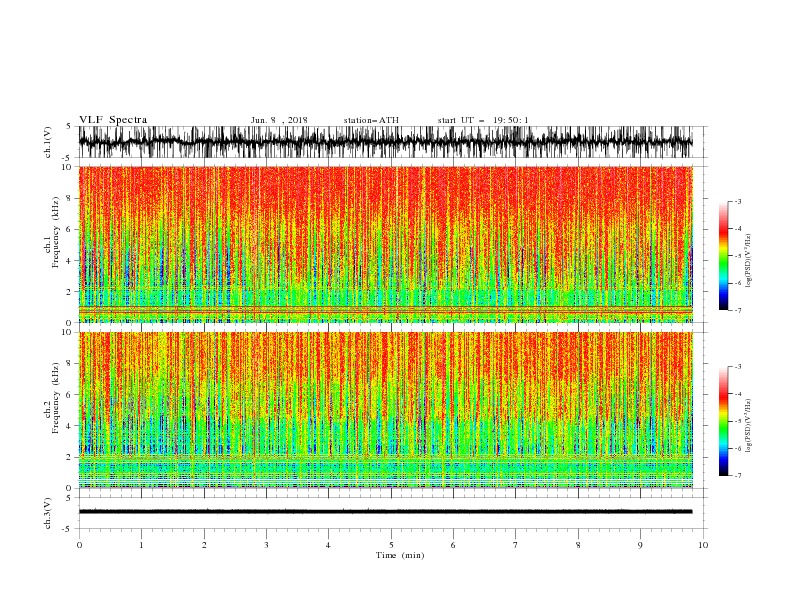Click the ch.1 waveform trace plot
This screenshot has width=792, height=612.
tap(385, 142)
